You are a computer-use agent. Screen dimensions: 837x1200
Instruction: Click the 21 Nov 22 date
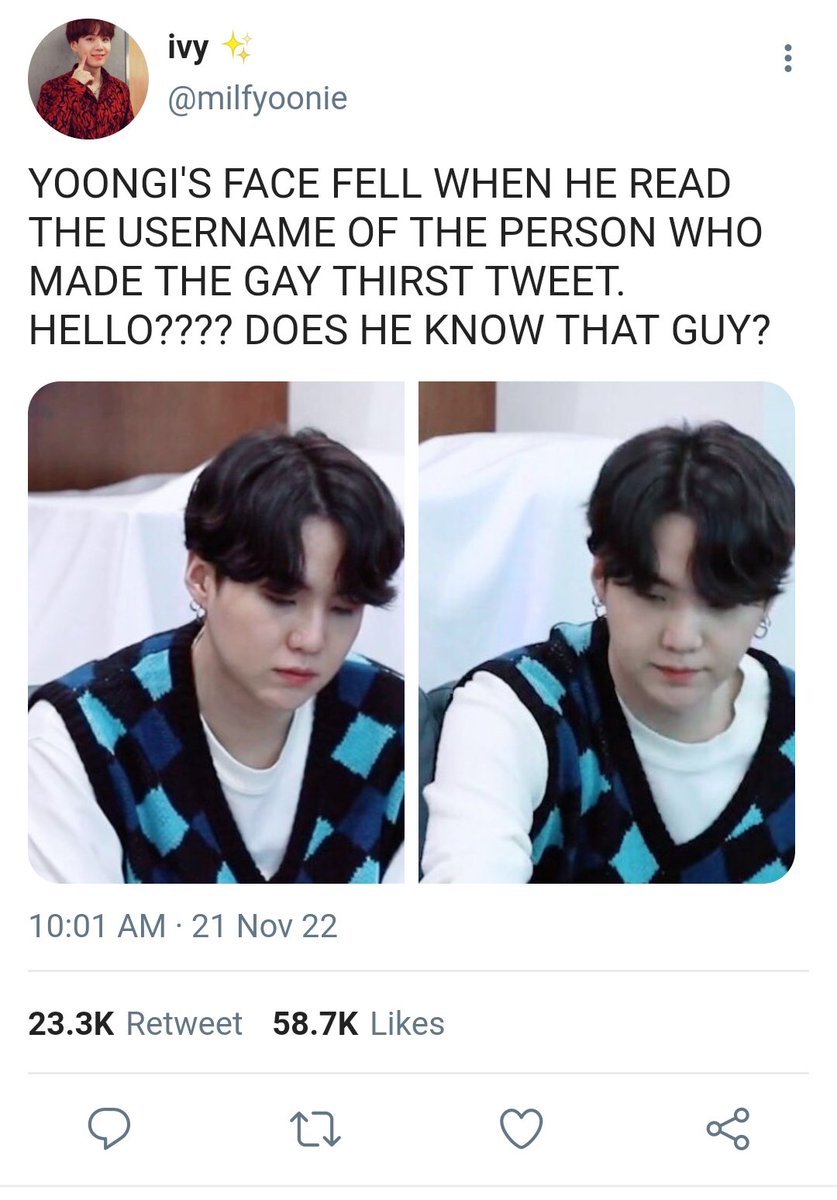point(264,926)
